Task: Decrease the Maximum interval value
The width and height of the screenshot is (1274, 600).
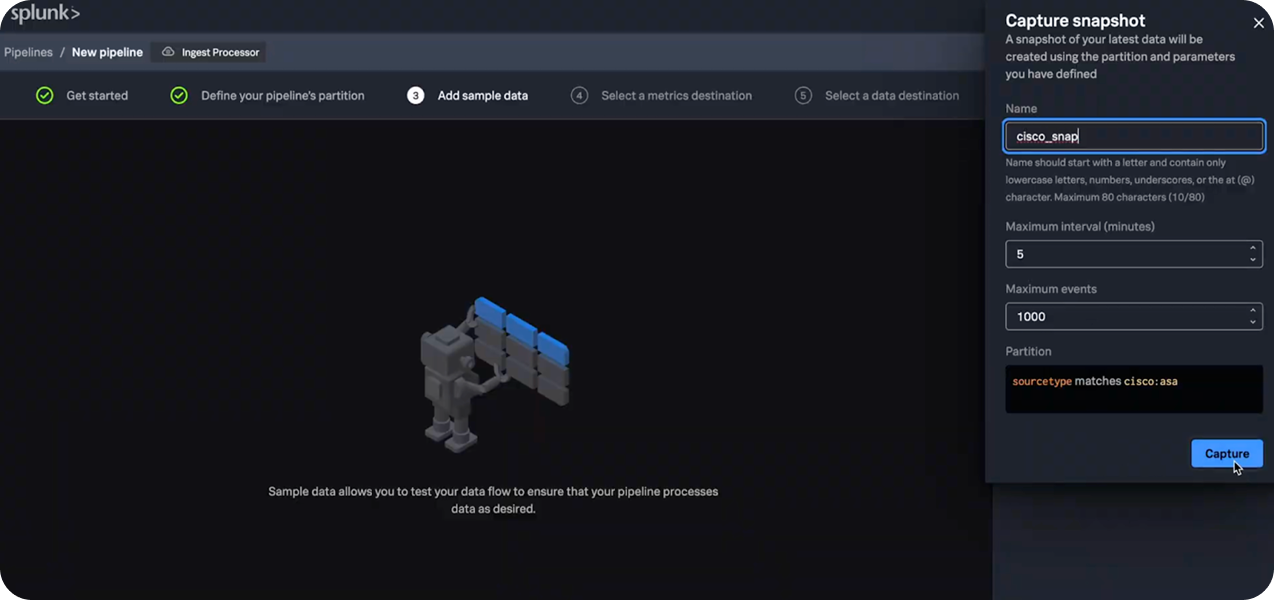Action: (x=1252, y=260)
